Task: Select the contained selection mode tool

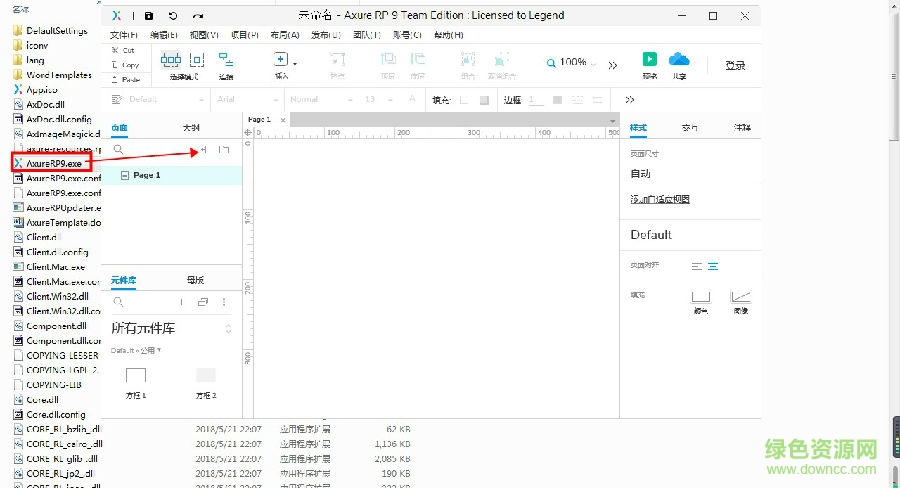Action: point(197,59)
